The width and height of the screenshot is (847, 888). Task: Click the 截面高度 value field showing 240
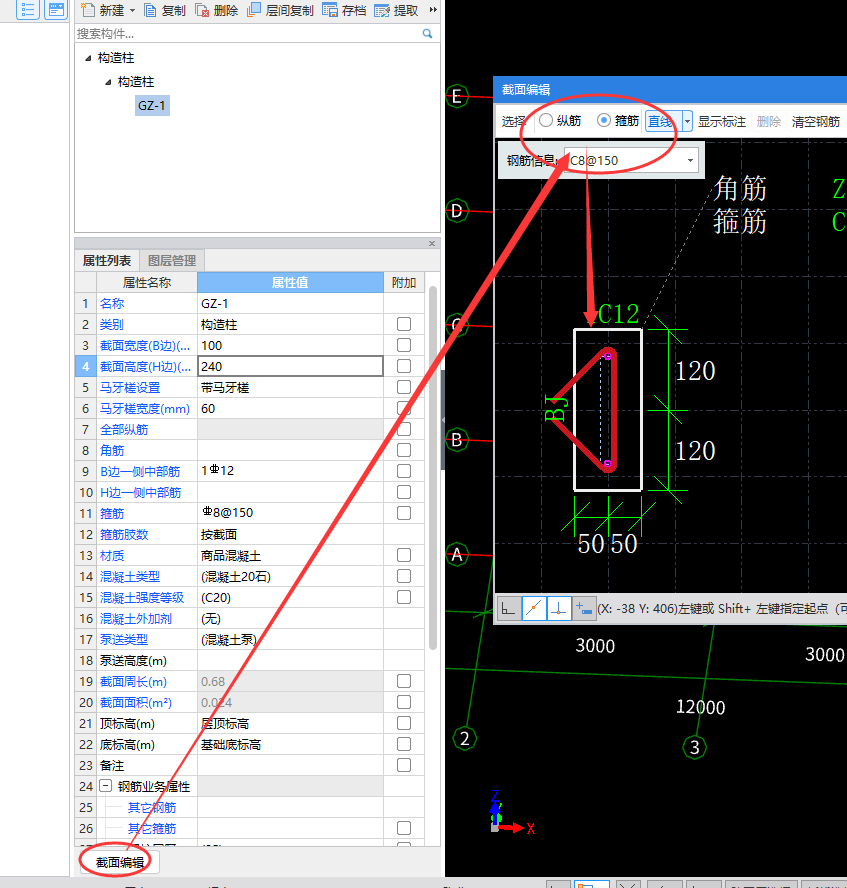[290, 366]
